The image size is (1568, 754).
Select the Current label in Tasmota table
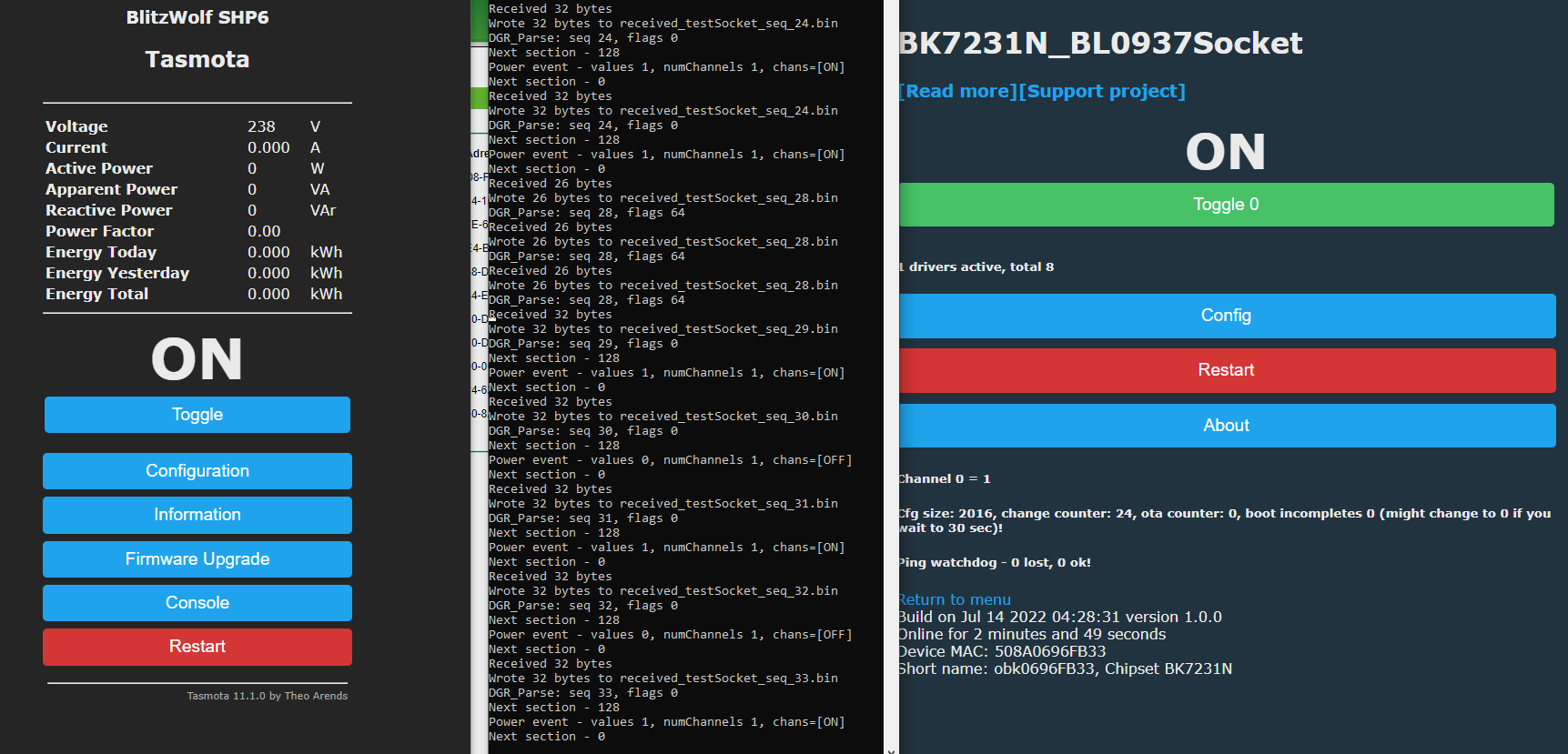[76, 147]
